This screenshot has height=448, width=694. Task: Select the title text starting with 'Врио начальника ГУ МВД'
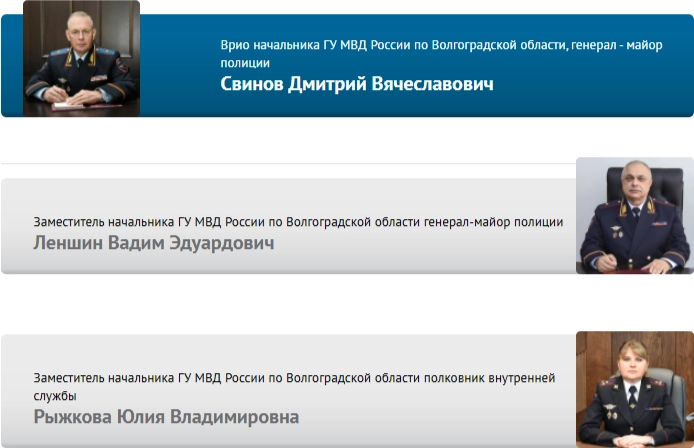click(x=441, y=54)
